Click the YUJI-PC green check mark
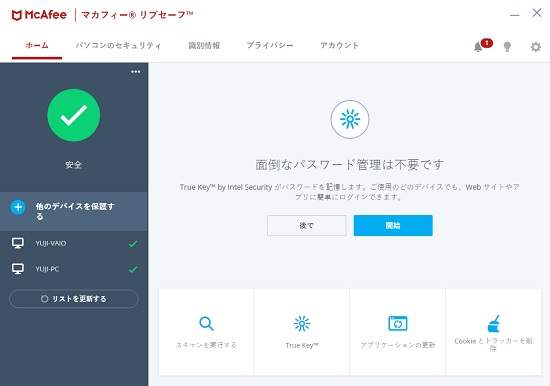The image size is (550, 386). click(133, 269)
